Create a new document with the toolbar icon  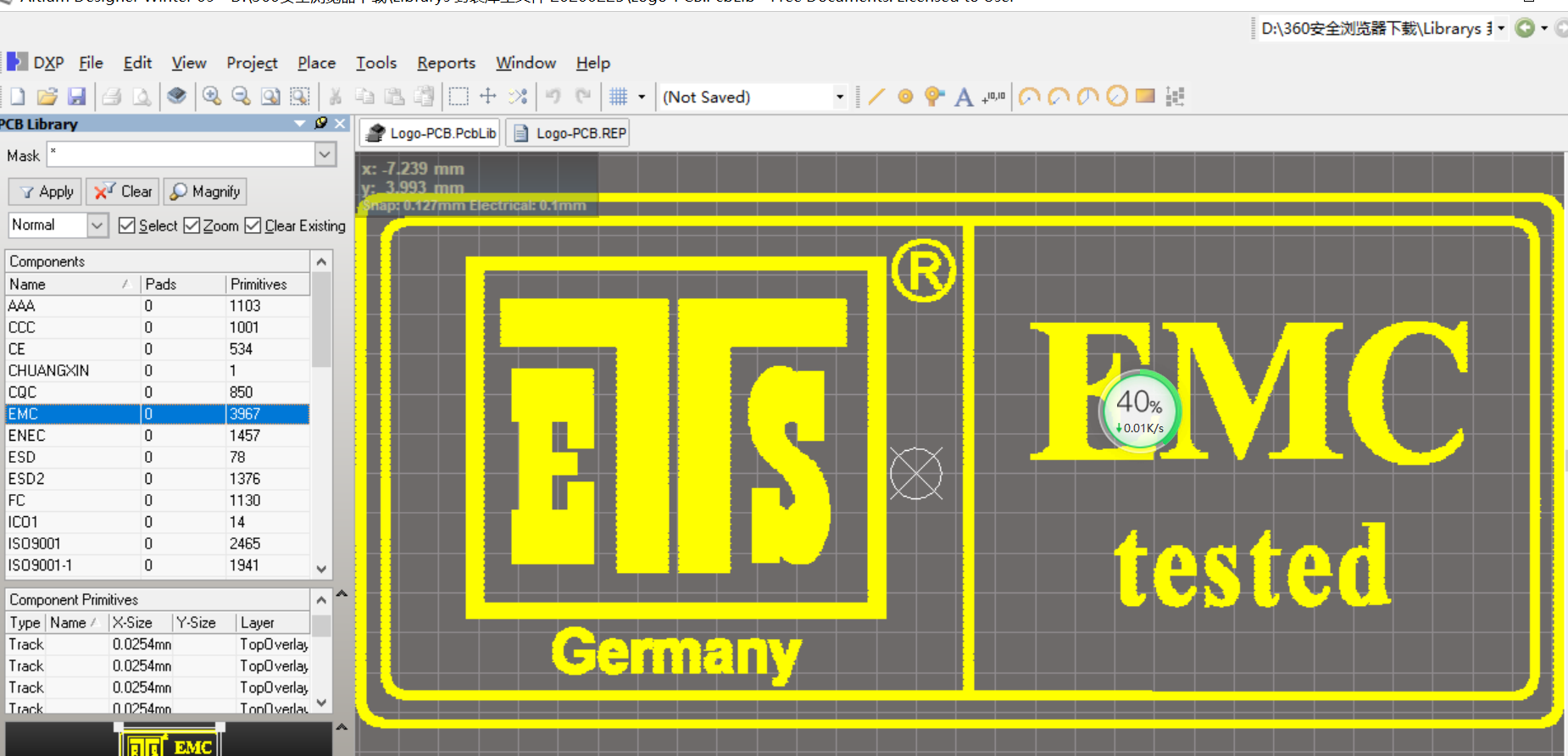coord(18,97)
